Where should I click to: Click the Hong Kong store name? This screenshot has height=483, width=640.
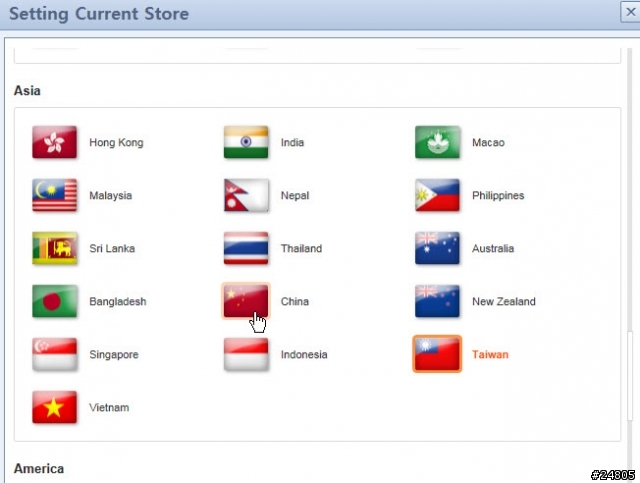tap(116, 142)
